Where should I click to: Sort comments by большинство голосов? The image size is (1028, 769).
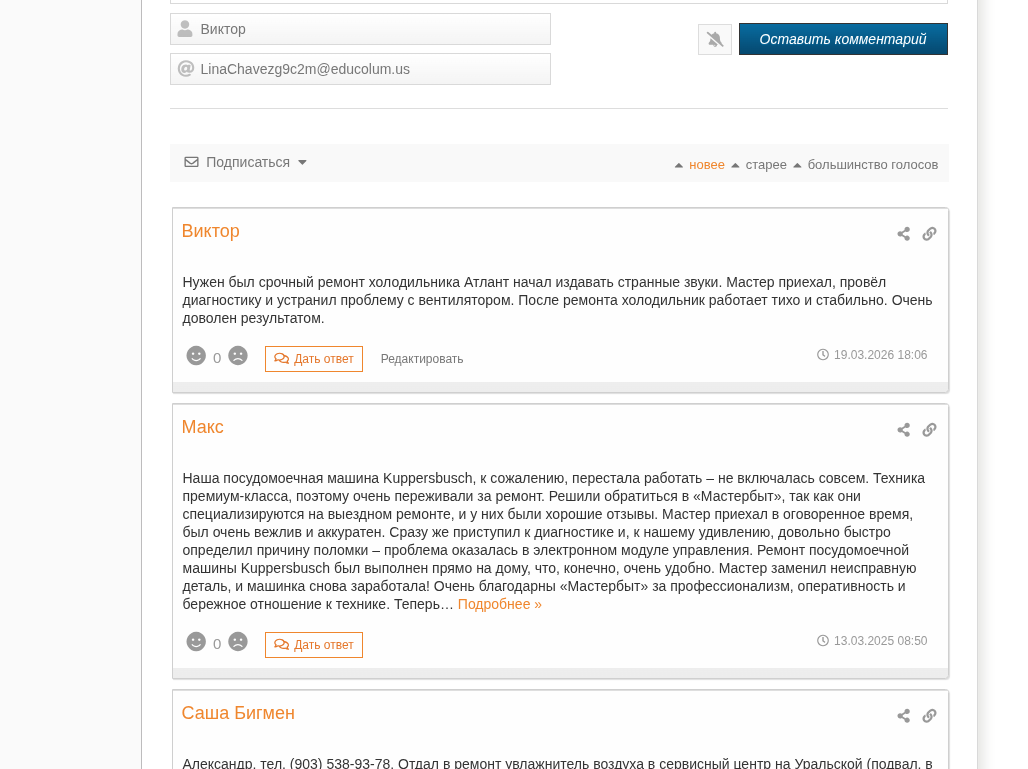(873, 165)
